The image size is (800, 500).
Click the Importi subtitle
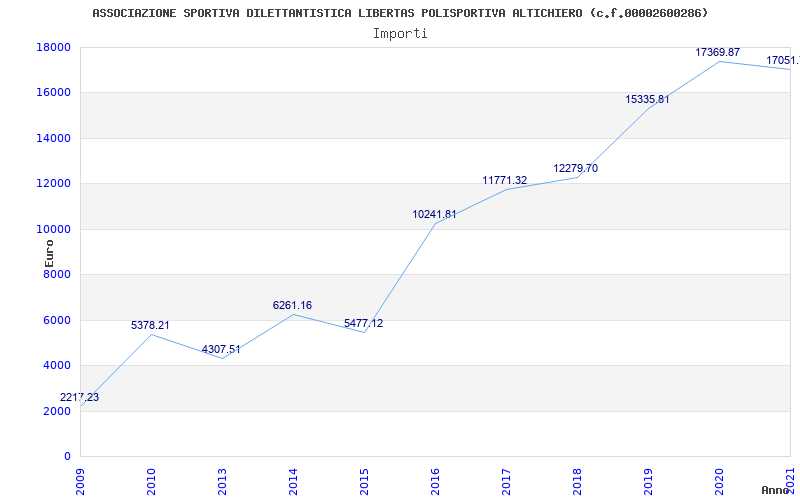(x=400, y=34)
